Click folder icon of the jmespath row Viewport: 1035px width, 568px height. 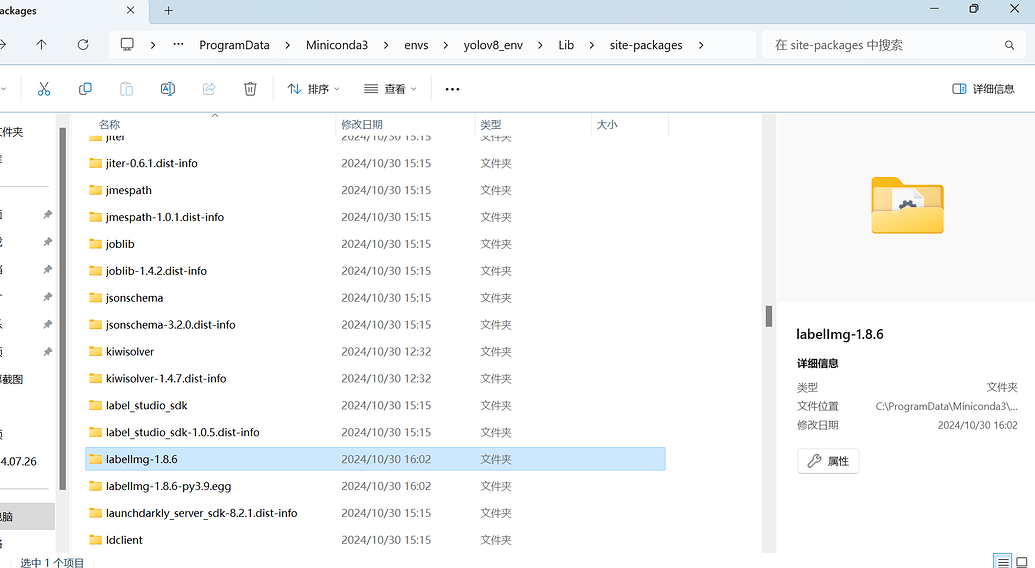pyautogui.click(x=95, y=190)
